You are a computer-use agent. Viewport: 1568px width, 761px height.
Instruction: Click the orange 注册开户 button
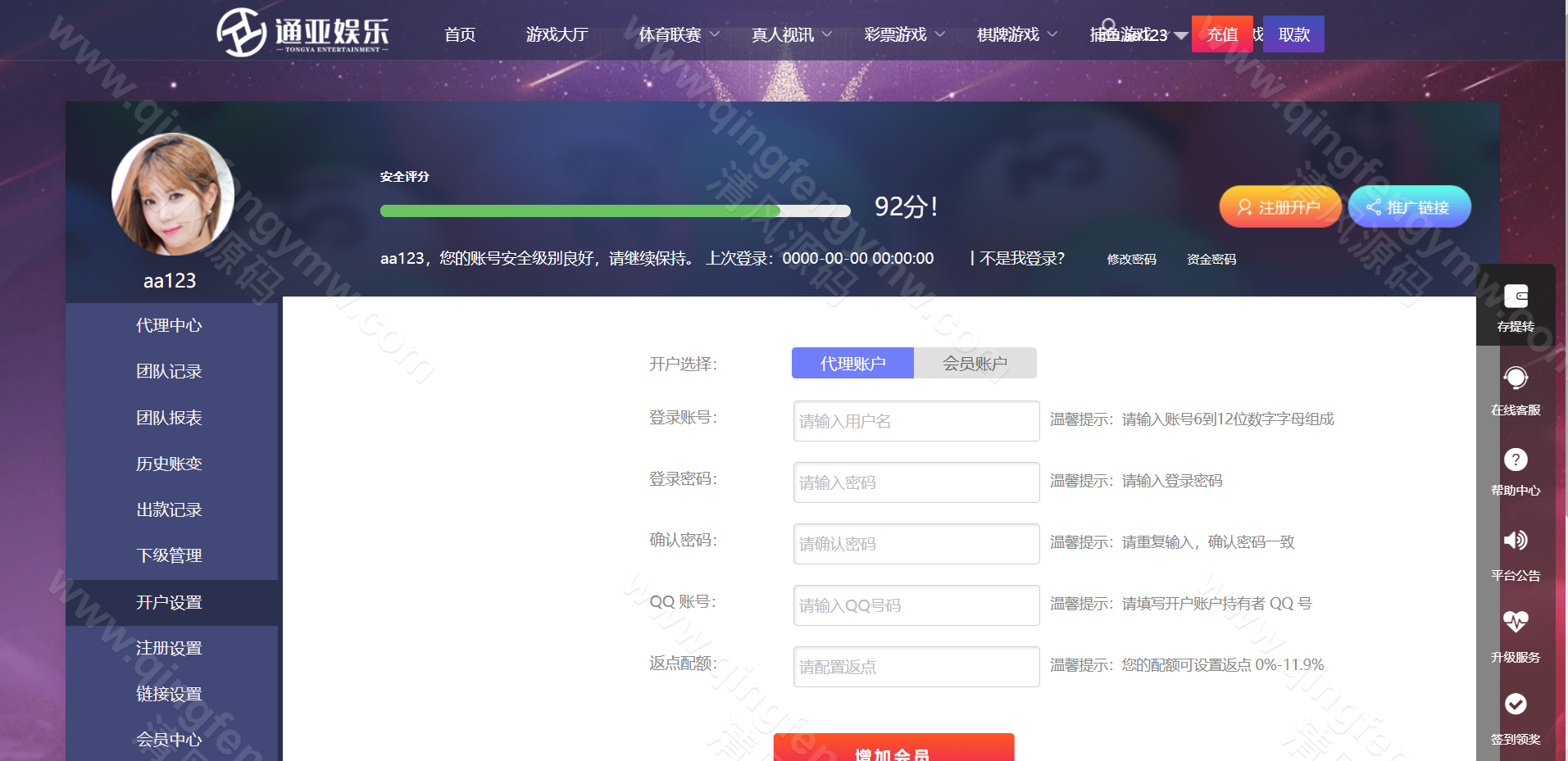click(x=1279, y=207)
